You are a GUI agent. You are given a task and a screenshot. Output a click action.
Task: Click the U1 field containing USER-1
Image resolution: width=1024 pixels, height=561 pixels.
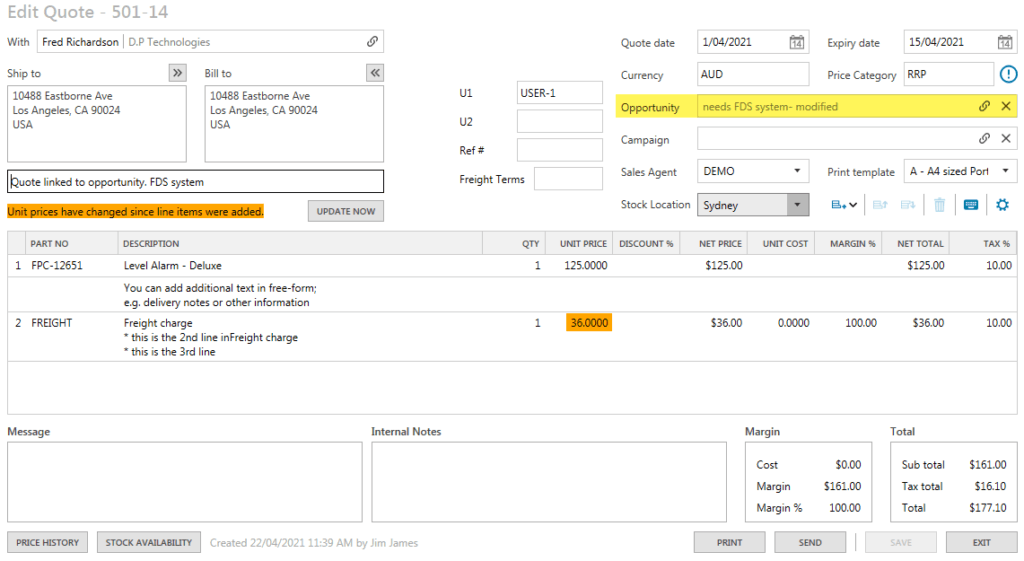560,93
